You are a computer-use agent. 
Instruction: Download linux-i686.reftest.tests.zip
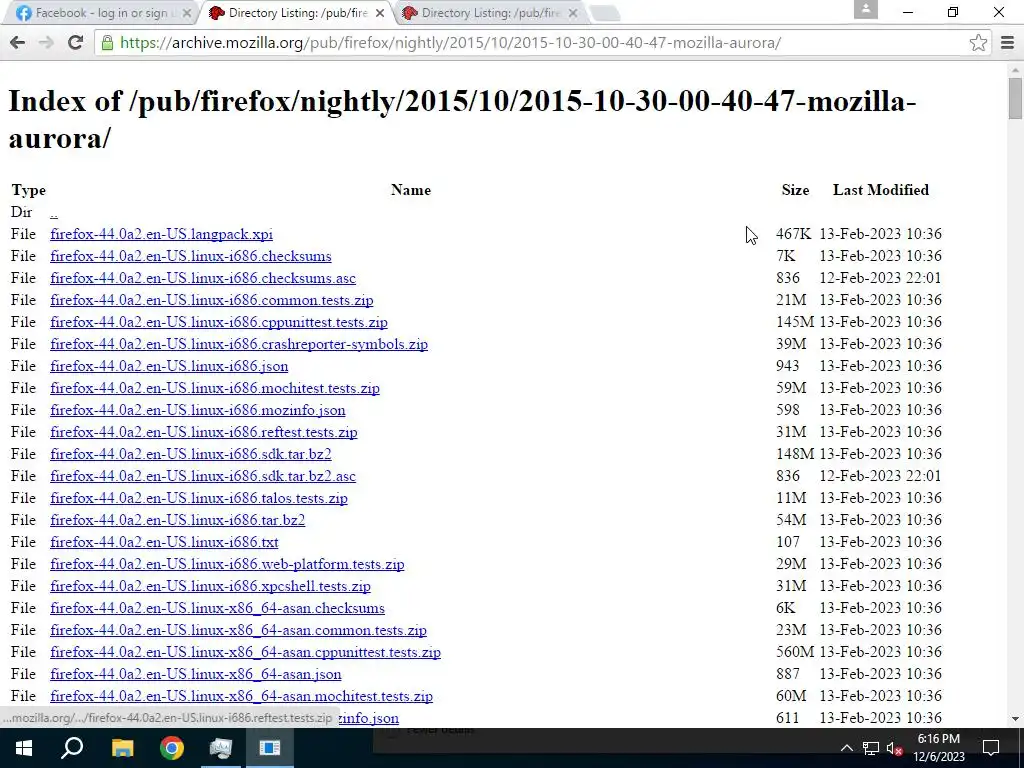pyautogui.click(x=204, y=432)
